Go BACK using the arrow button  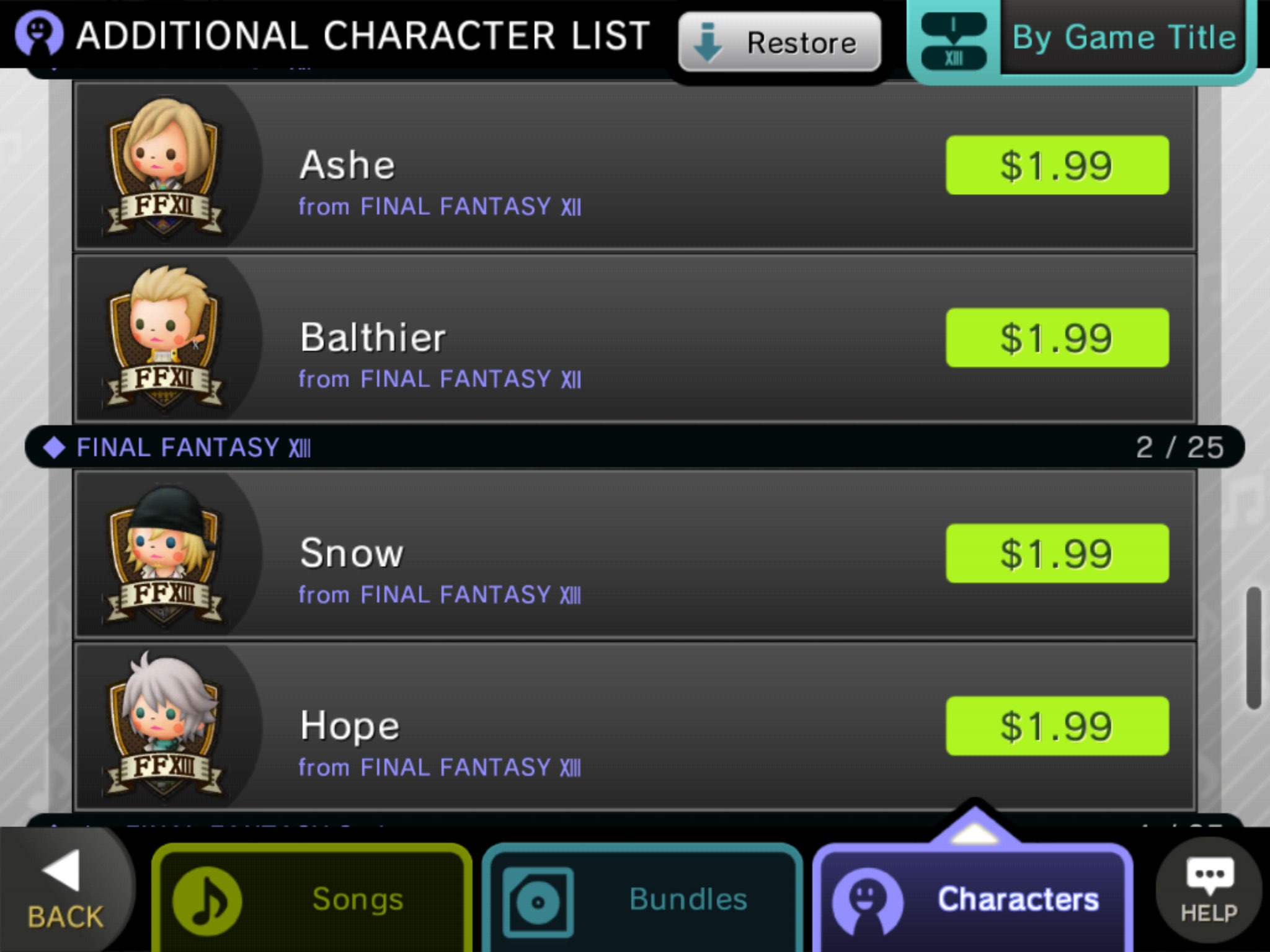pyautogui.click(x=64, y=890)
